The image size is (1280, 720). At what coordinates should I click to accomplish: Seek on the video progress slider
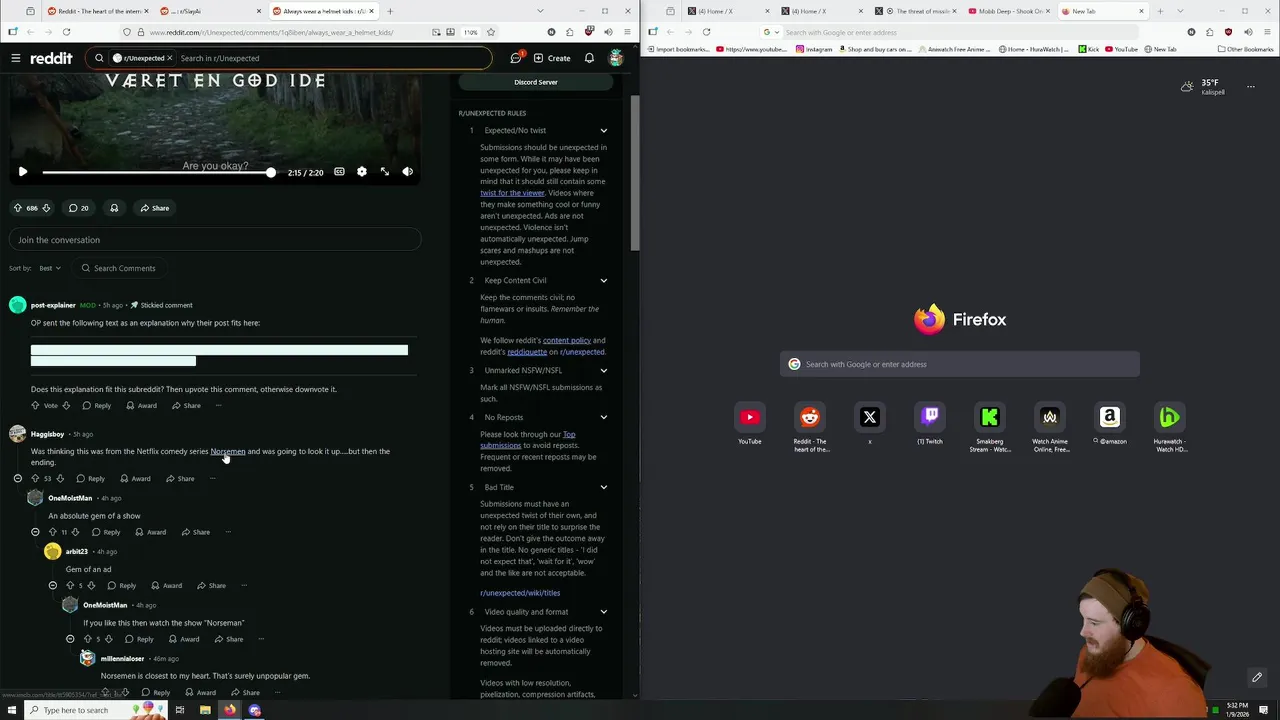(157, 173)
